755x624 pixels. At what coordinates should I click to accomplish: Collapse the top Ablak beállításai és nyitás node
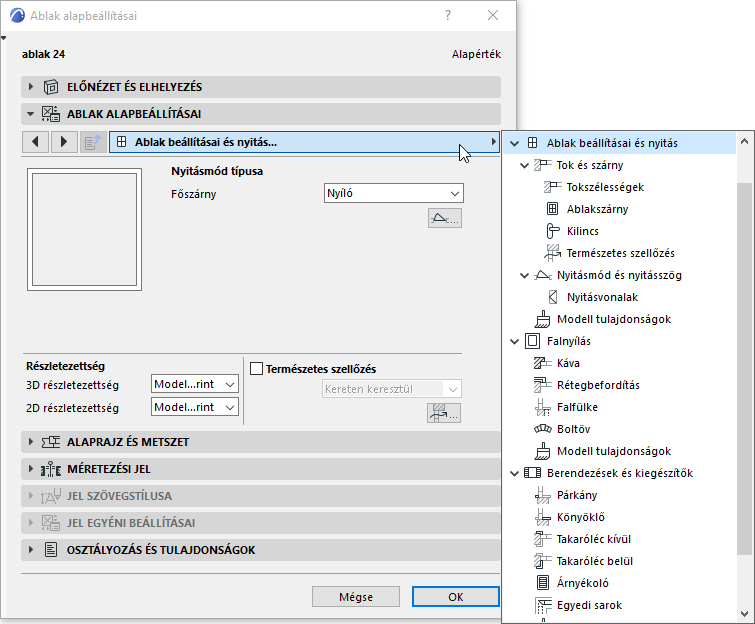514,143
